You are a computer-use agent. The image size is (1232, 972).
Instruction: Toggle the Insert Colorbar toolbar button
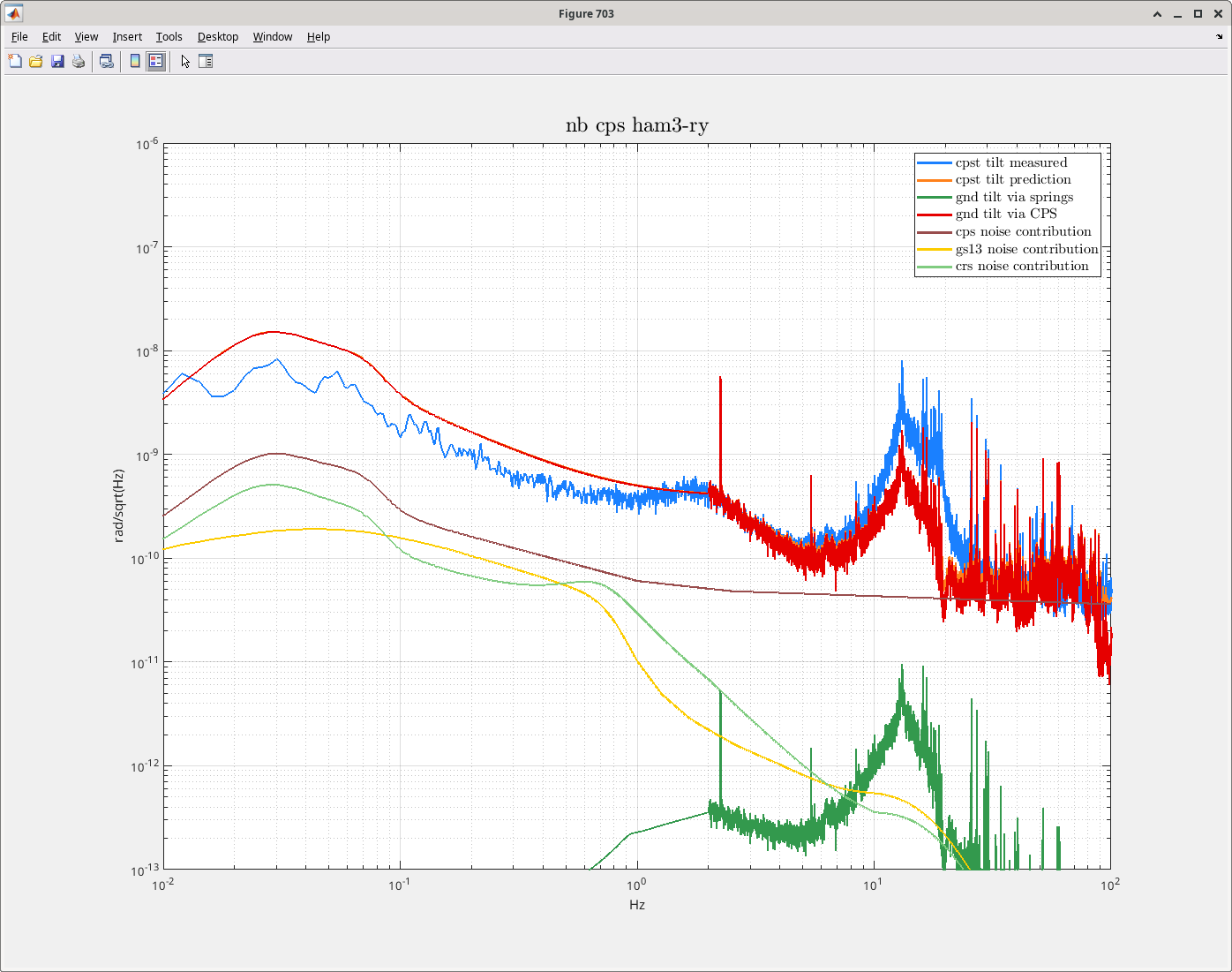pos(135,61)
